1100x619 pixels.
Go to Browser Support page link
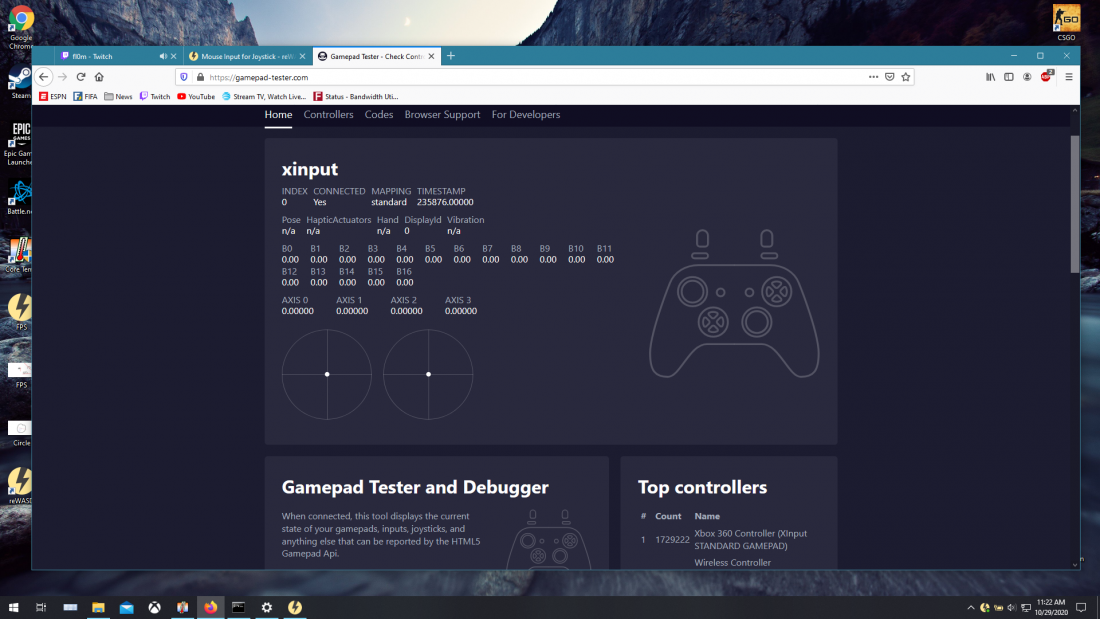(x=442, y=115)
